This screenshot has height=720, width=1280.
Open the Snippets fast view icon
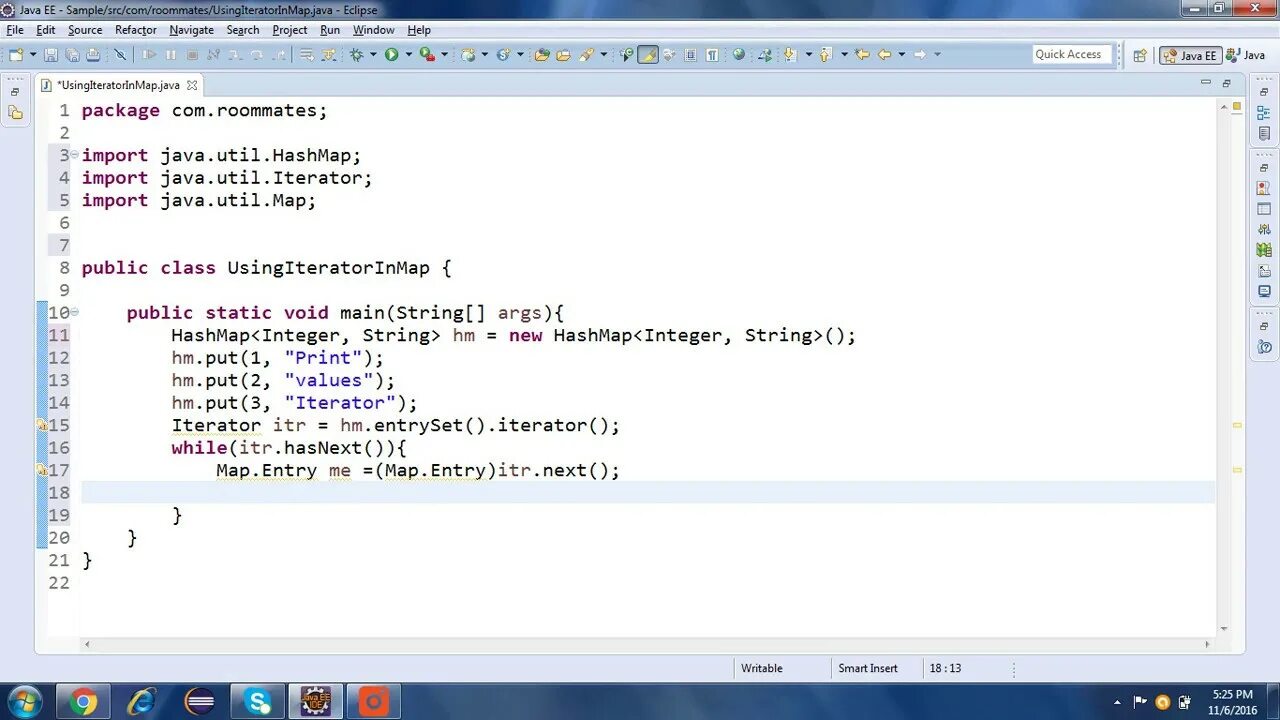tap(1264, 271)
